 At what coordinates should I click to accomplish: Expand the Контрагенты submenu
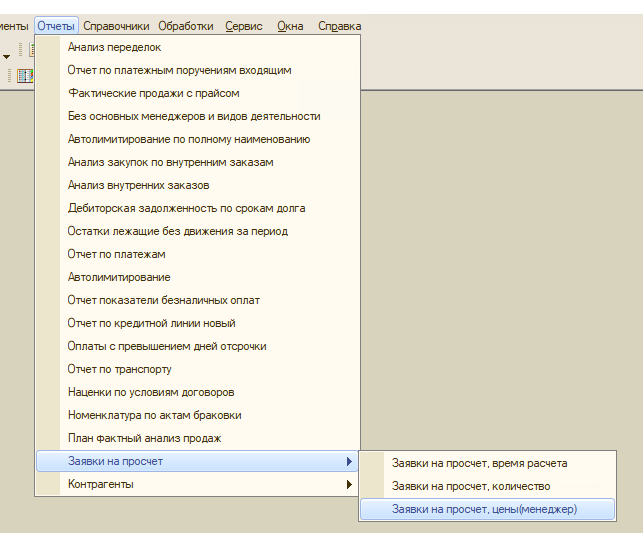(x=198, y=484)
